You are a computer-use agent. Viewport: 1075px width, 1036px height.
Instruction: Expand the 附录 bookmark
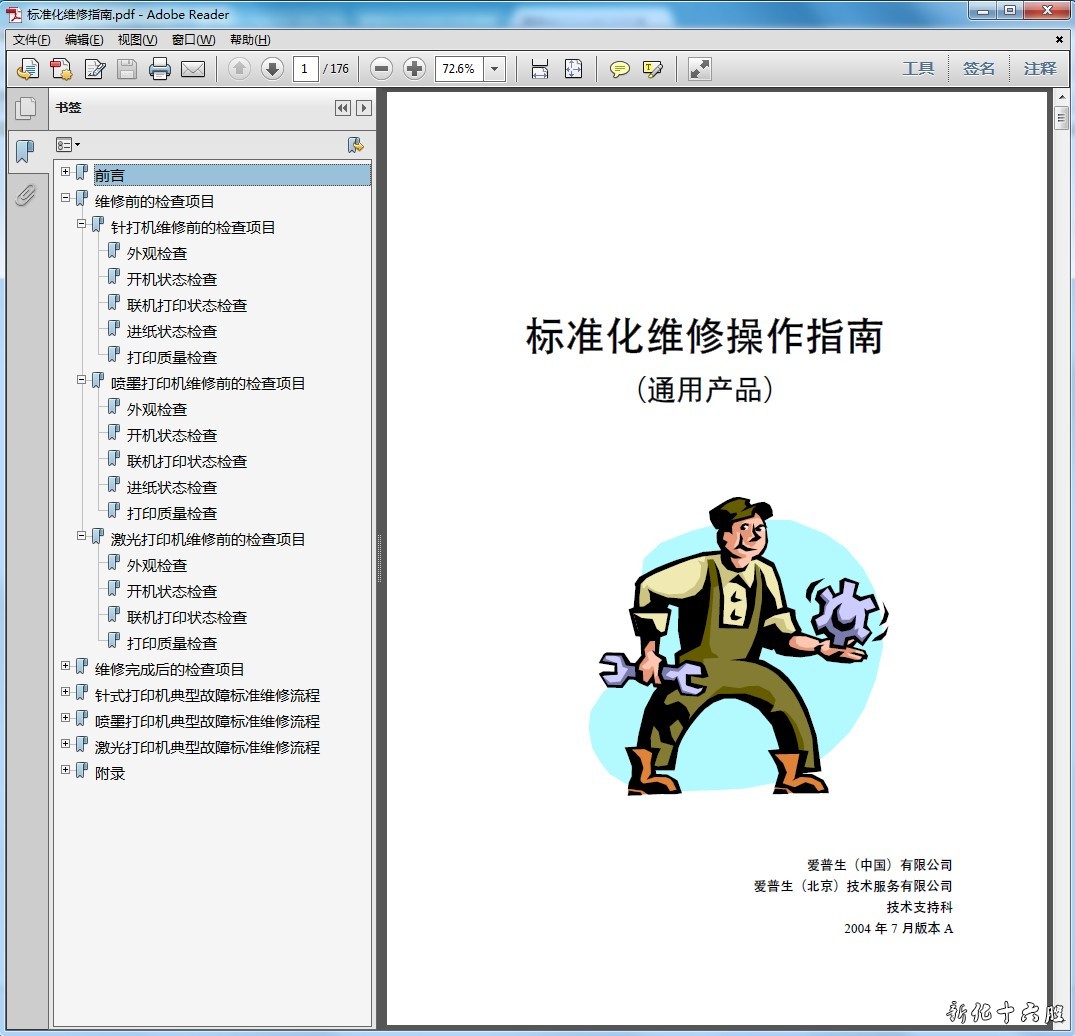point(66,770)
